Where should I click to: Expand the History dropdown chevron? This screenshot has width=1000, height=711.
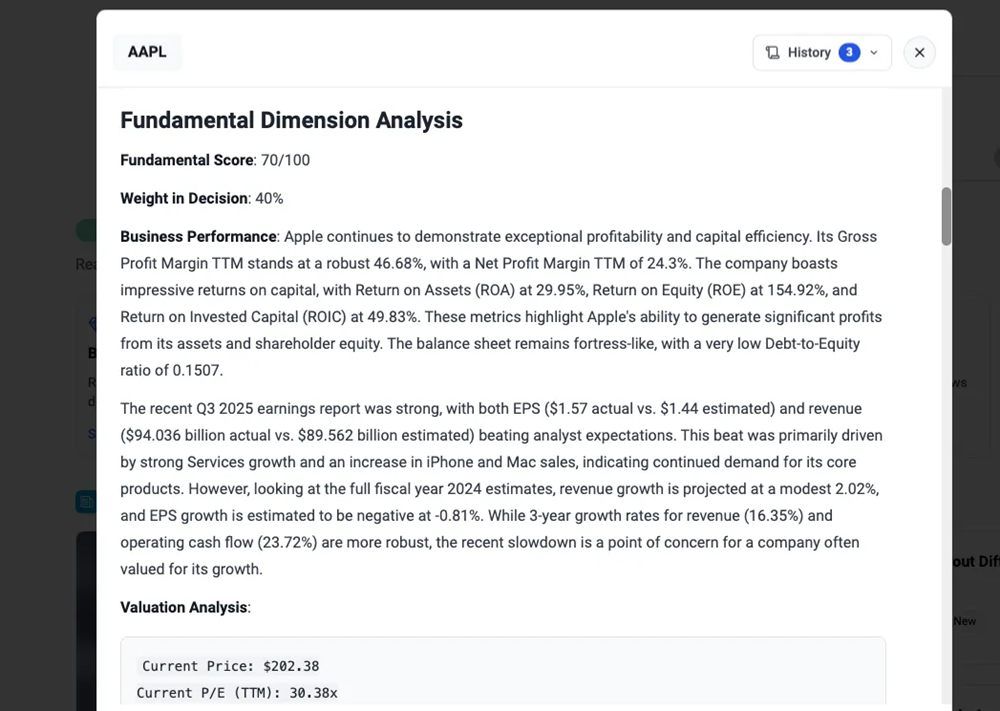coord(874,53)
